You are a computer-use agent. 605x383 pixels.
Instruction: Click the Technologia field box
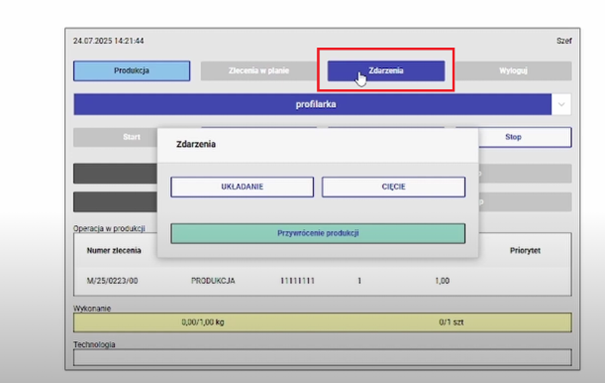coord(323,358)
